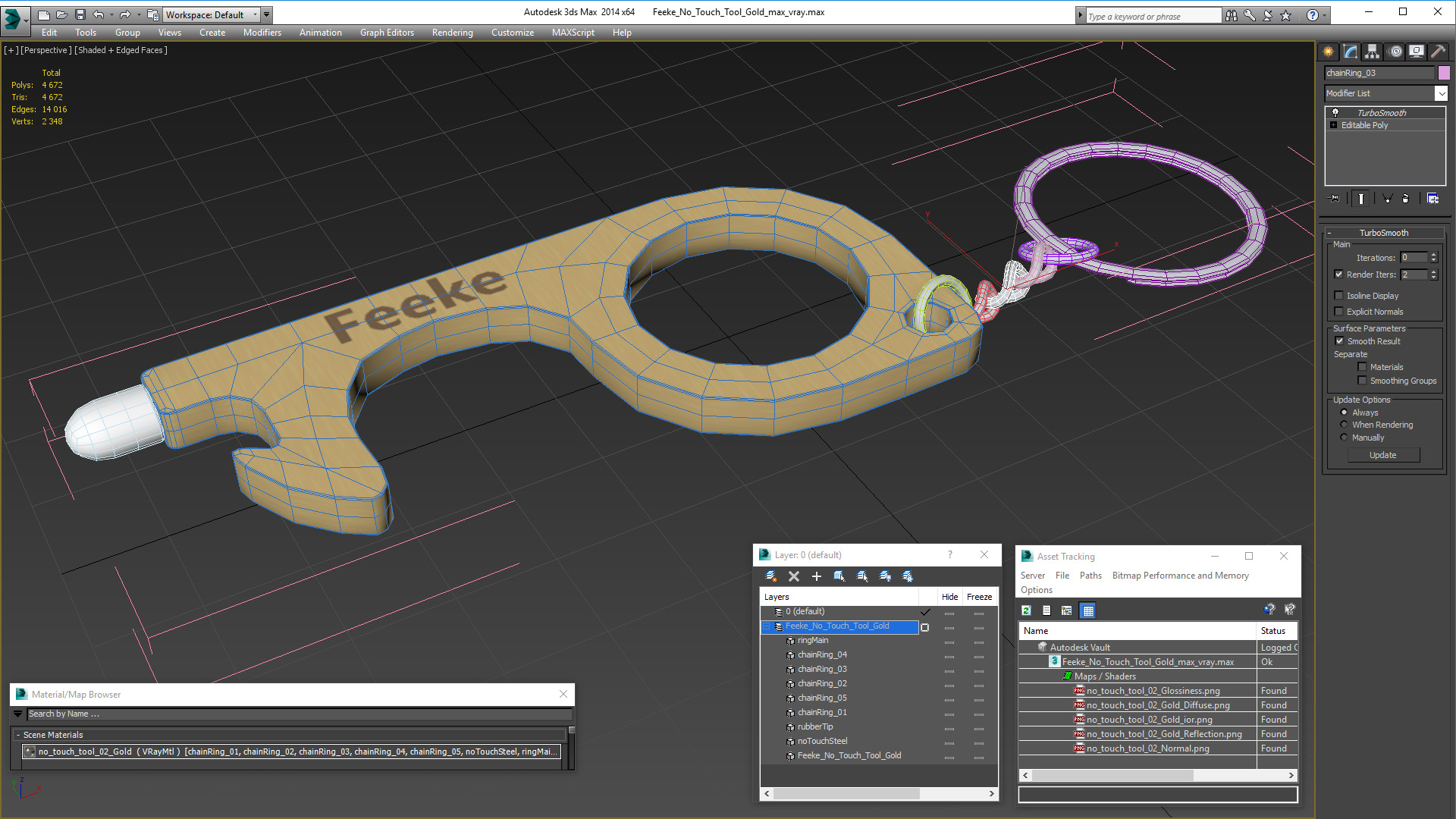The image size is (1456, 819).
Task: Click the Save File floppy icon
Action: click(x=80, y=14)
